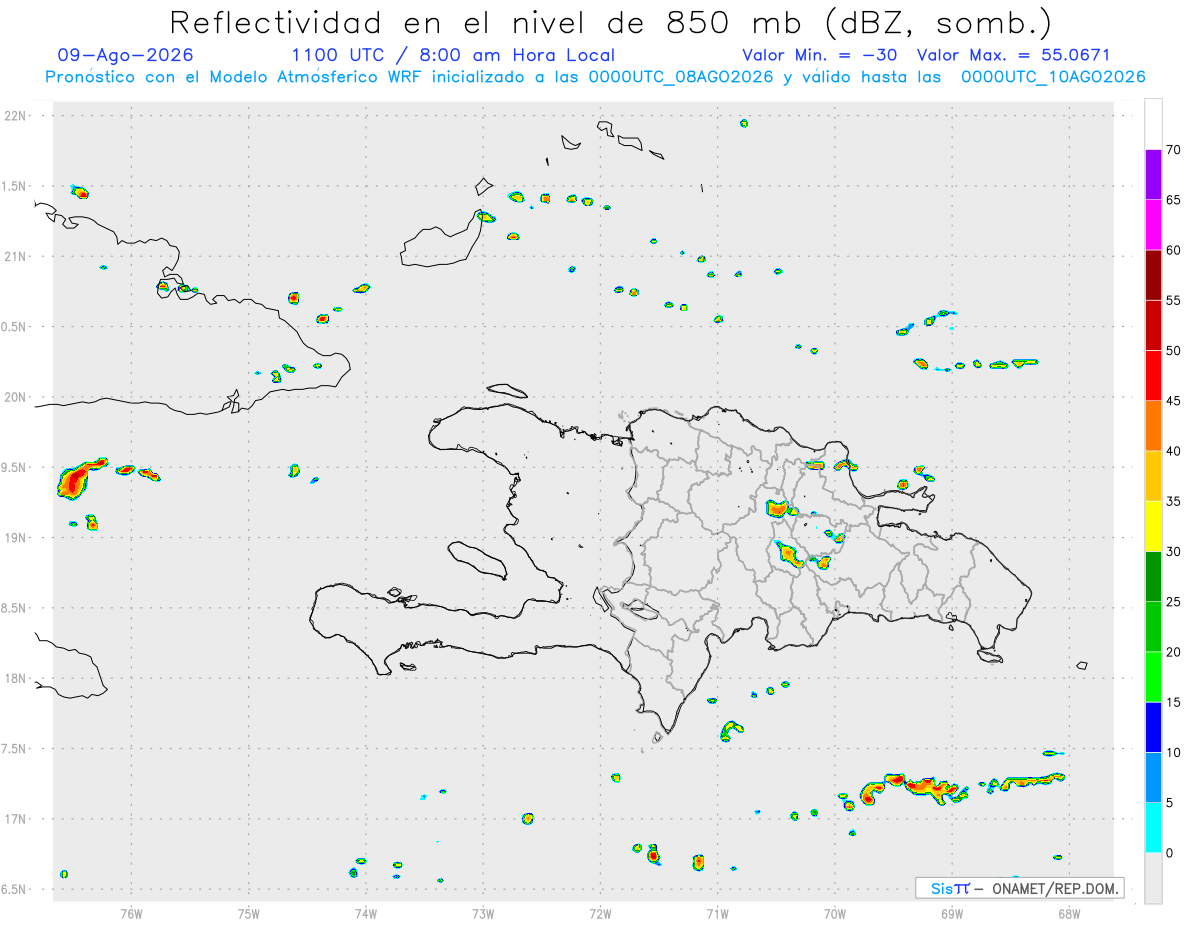Click the colorbar scale label '15'
1200x927 pixels.
coord(1174,702)
